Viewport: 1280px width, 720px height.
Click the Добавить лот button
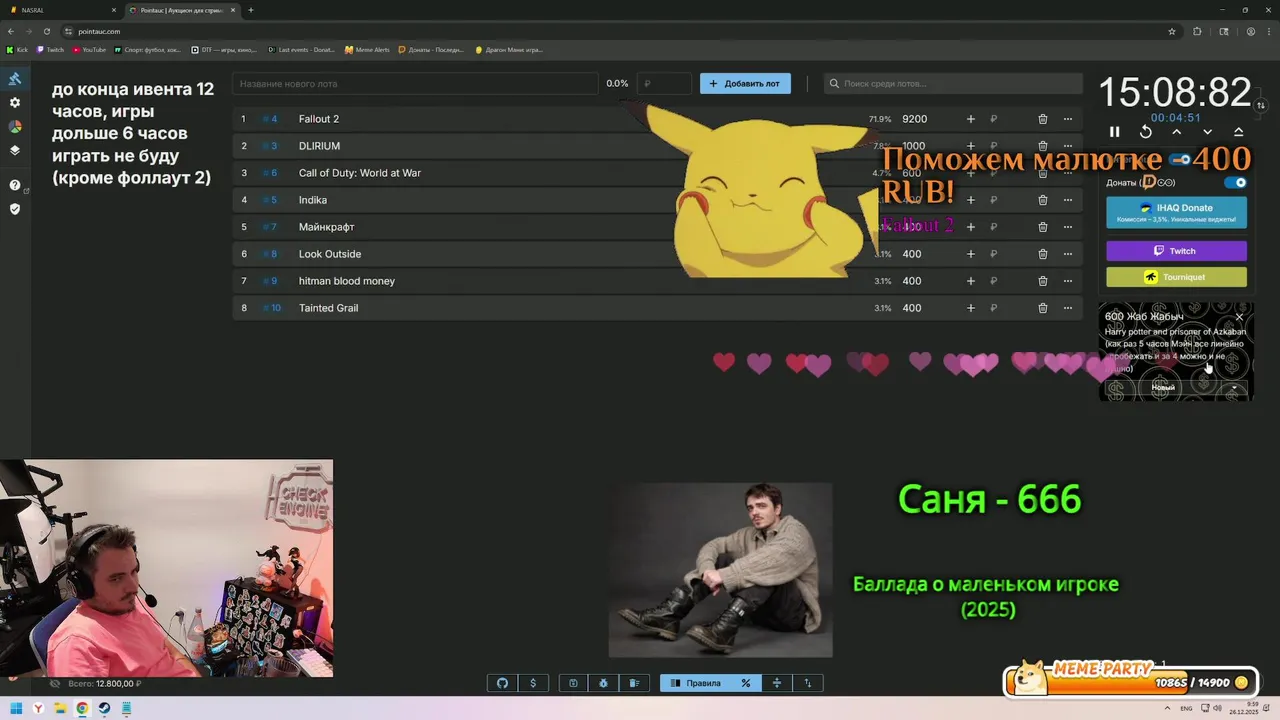tap(745, 84)
